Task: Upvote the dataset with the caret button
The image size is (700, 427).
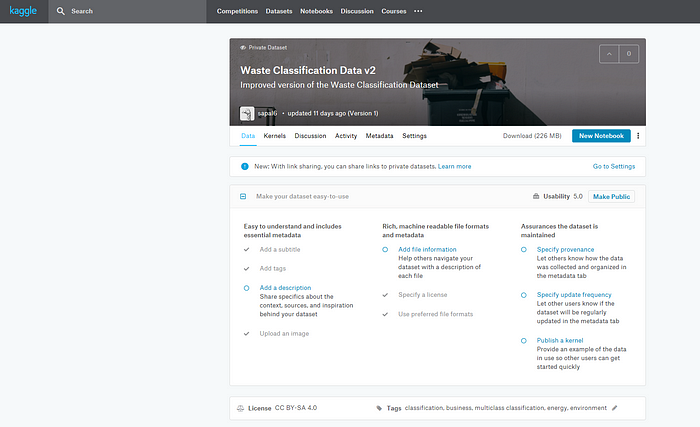Action: [x=609, y=54]
